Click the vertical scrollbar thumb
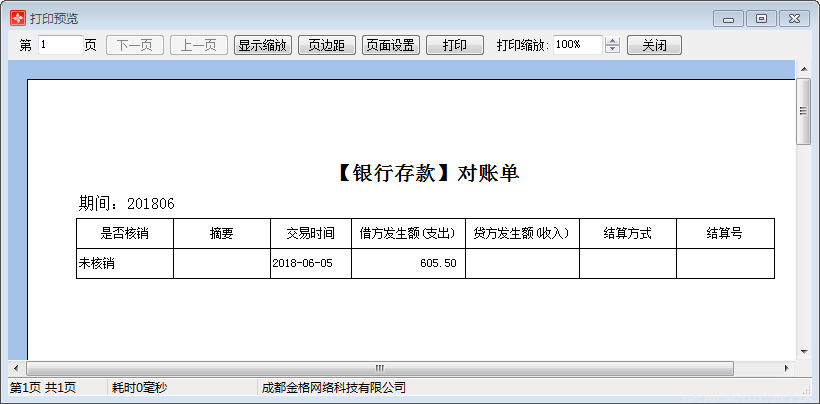 [802, 110]
